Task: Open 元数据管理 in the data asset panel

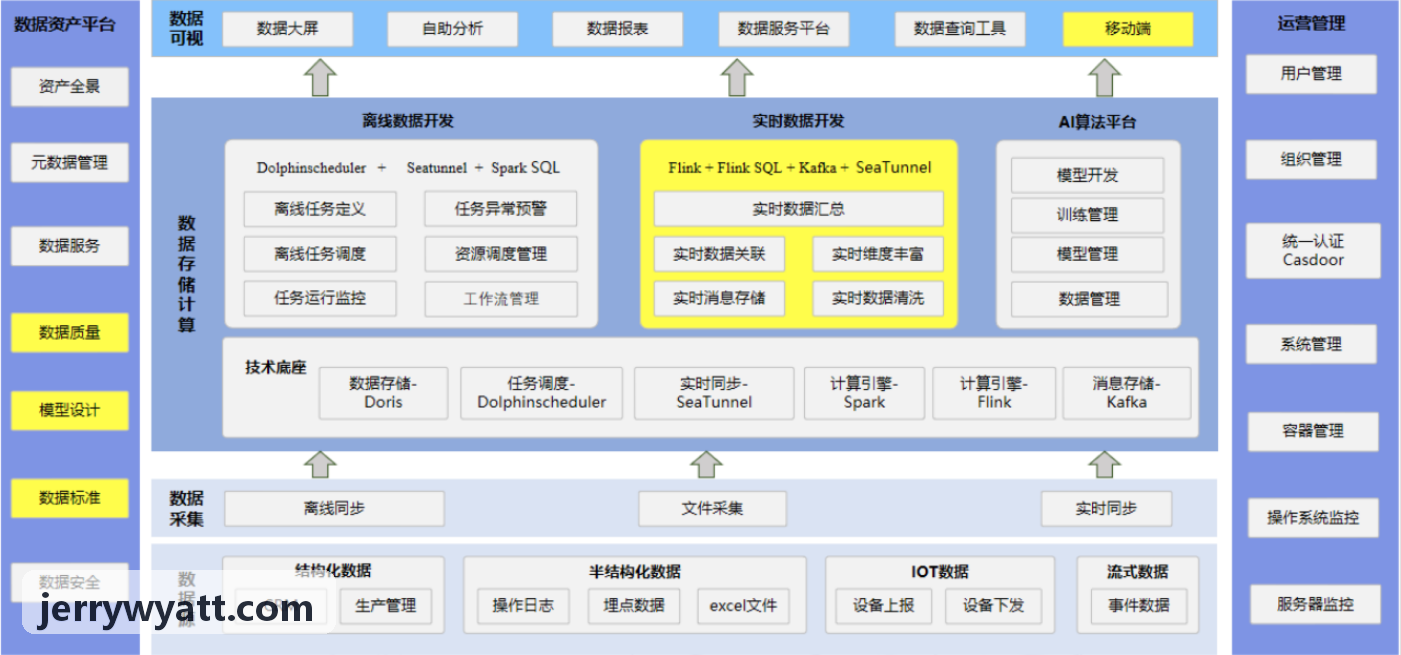Action: (x=70, y=162)
